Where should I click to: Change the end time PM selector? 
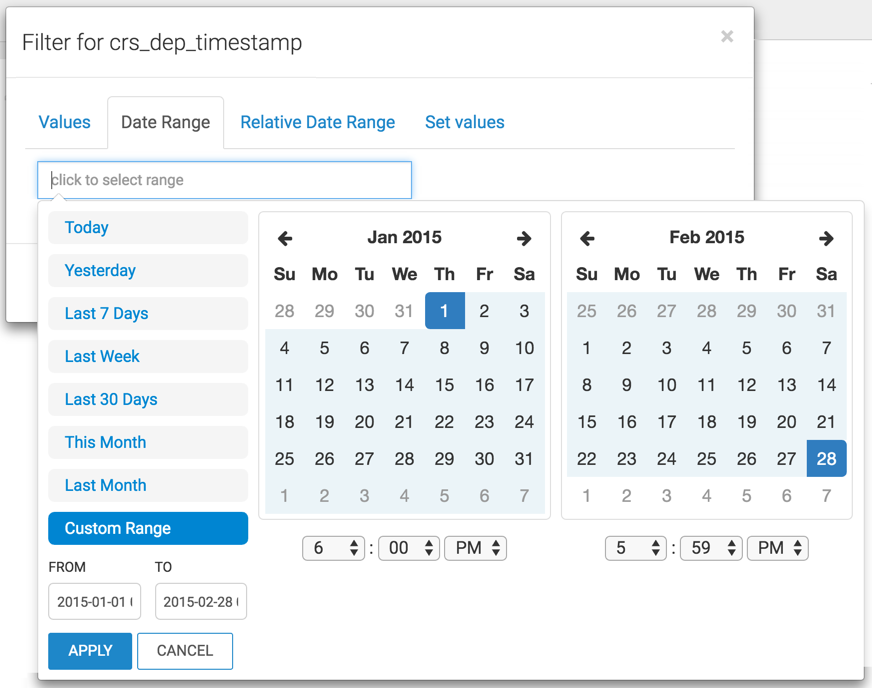(776, 548)
